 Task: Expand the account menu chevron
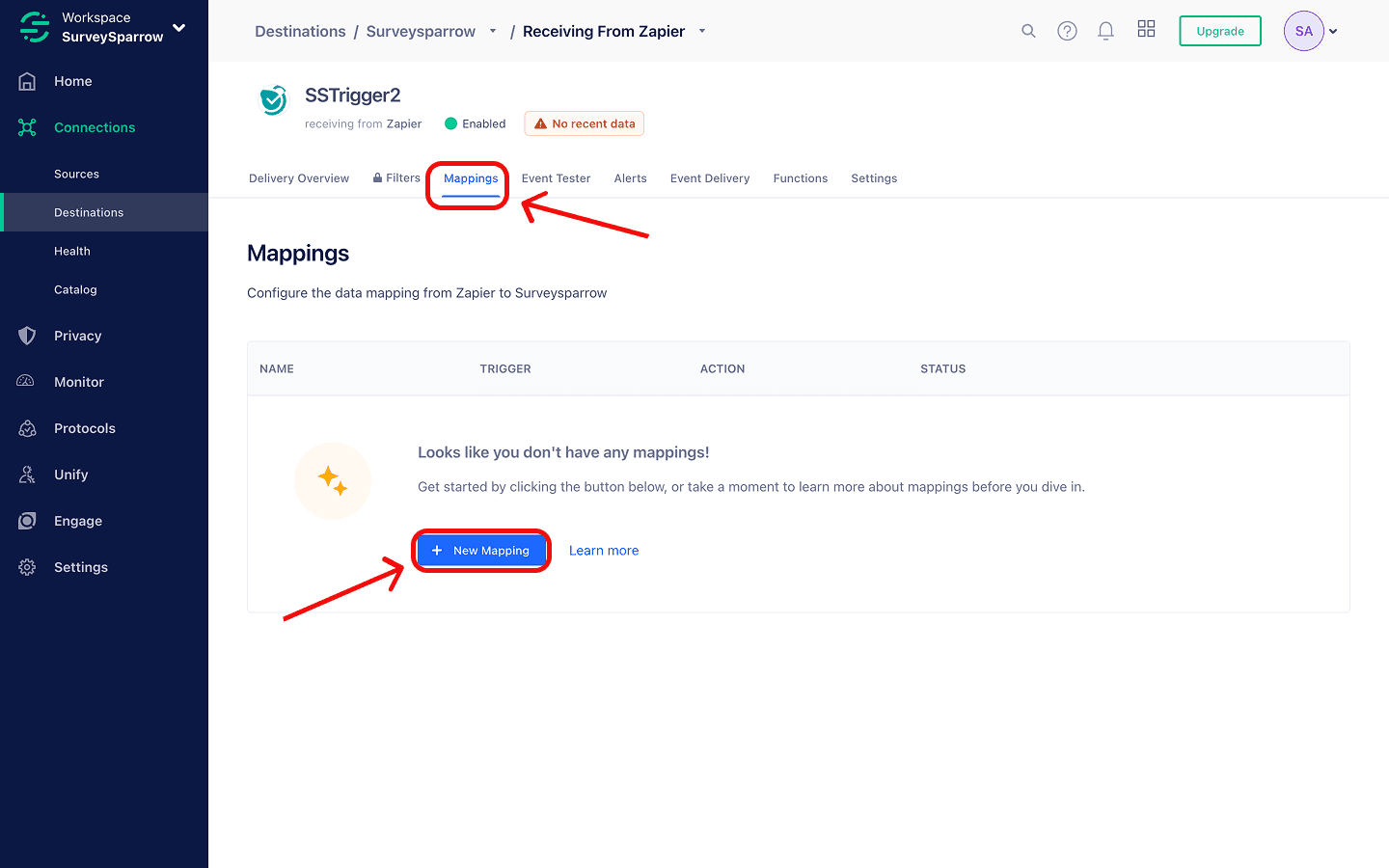1333,32
